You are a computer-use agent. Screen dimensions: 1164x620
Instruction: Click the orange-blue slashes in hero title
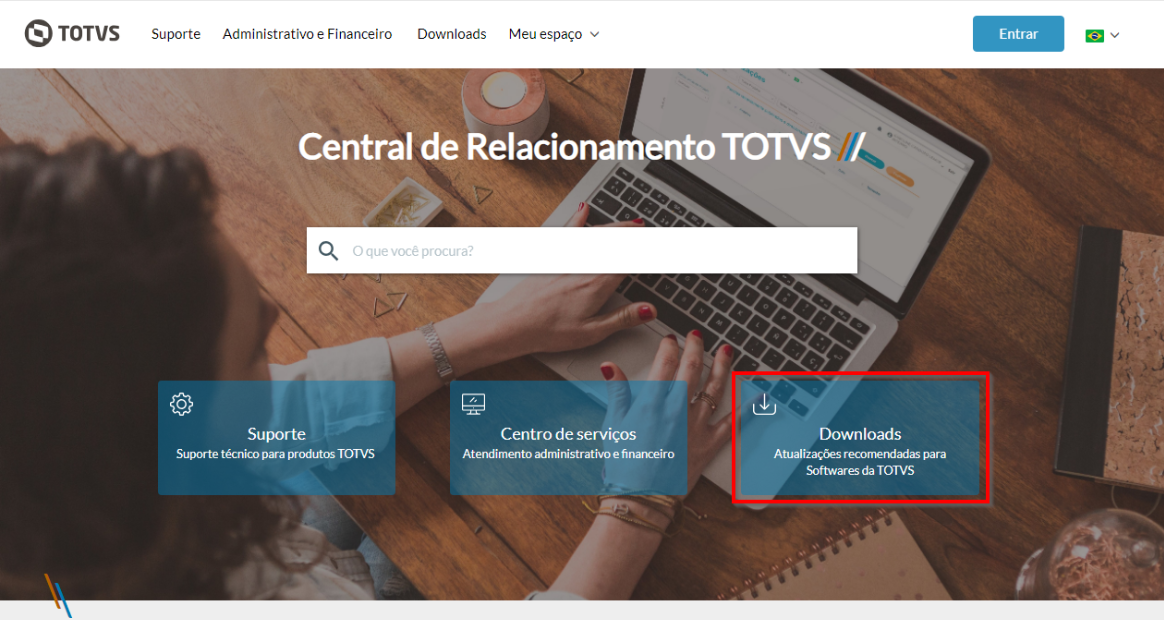click(851, 146)
